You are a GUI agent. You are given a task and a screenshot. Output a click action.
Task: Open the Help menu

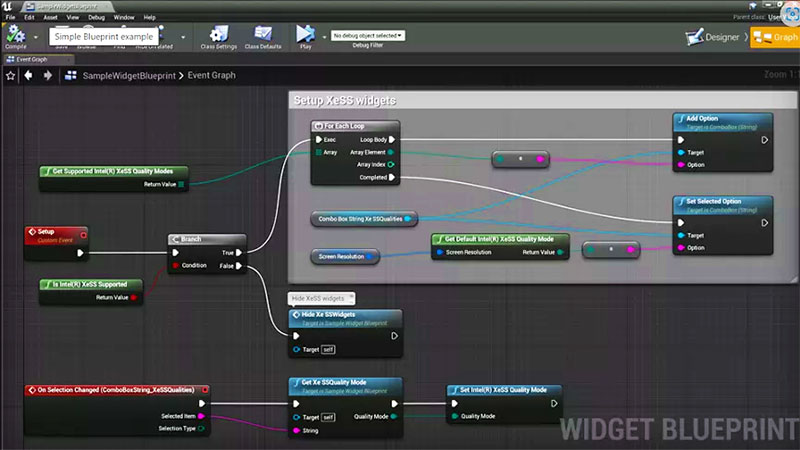[x=149, y=17]
